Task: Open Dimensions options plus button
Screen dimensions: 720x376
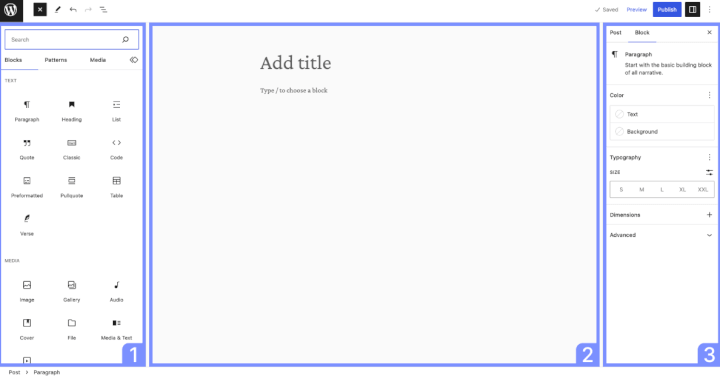Action: (x=709, y=215)
